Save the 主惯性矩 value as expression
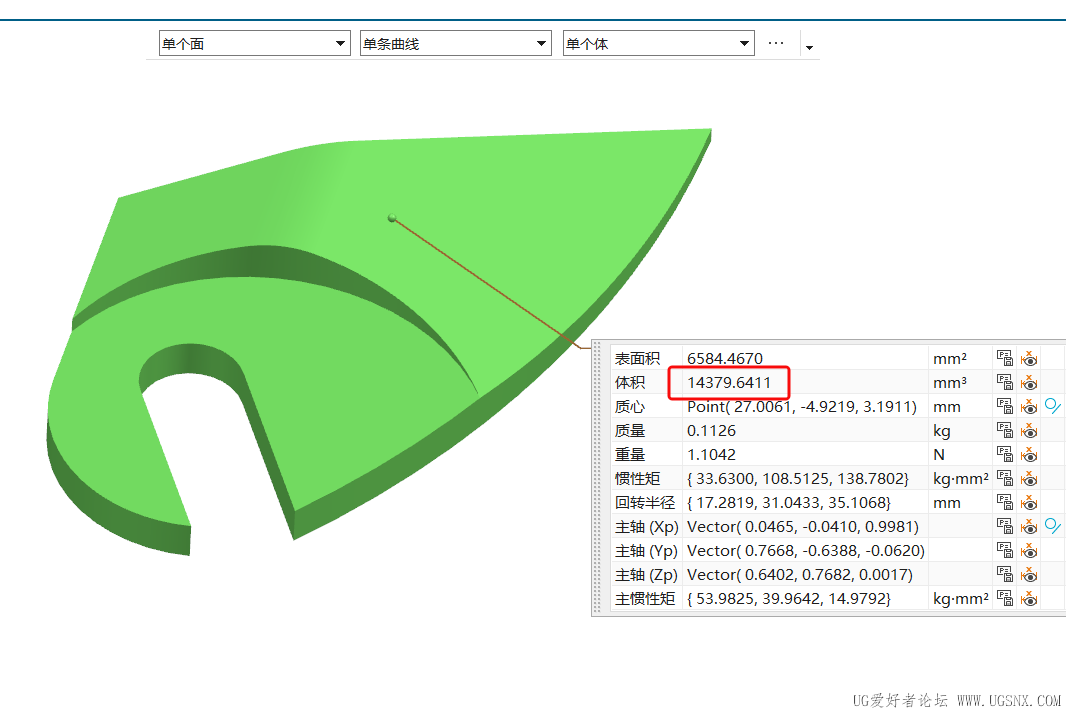The height and width of the screenshot is (713, 1066). [1004, 598]
